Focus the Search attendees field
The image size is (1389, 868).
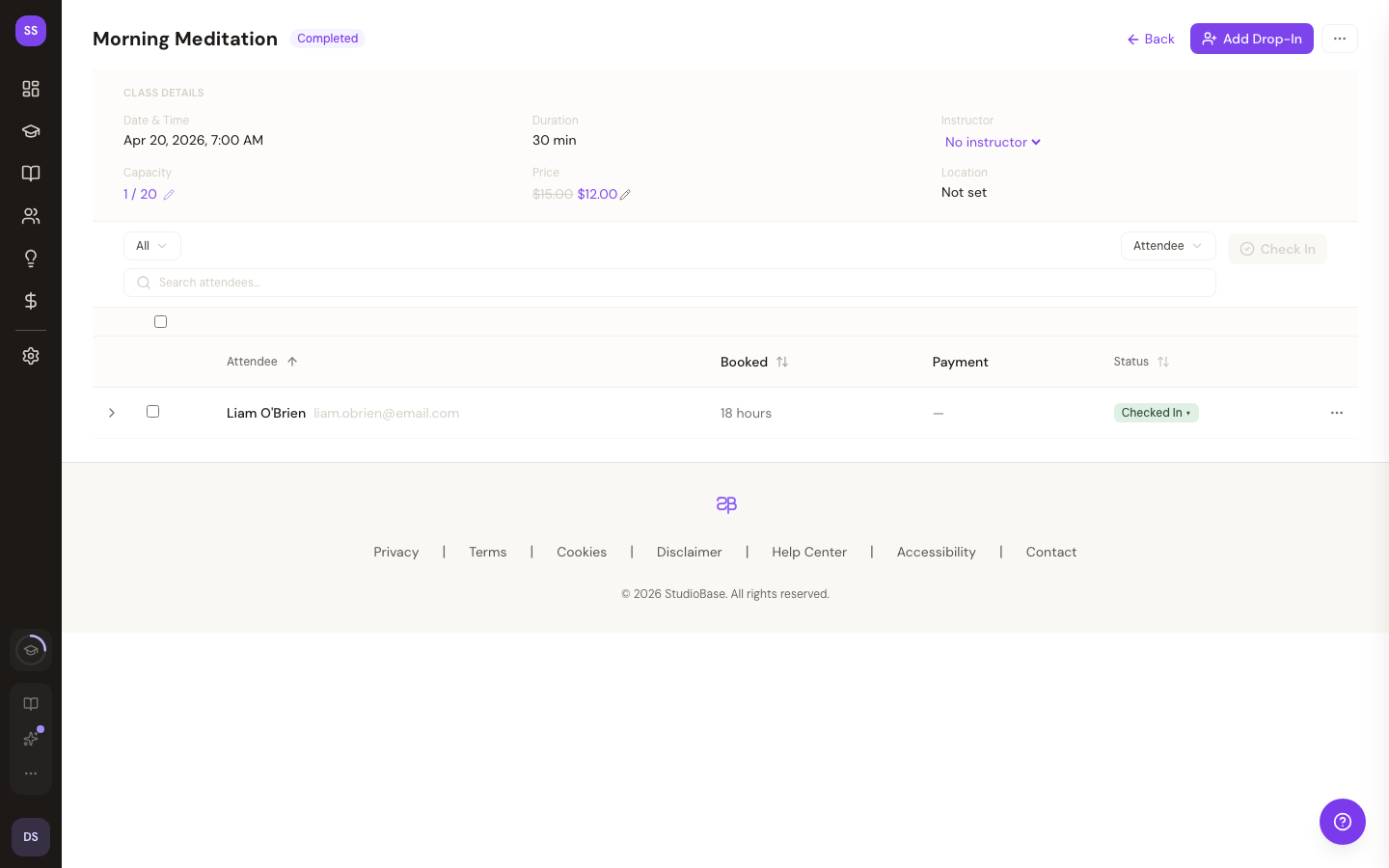pos(669,283)
